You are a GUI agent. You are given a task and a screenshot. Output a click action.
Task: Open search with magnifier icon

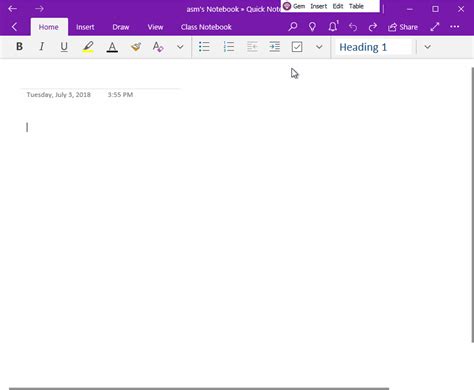293,27
